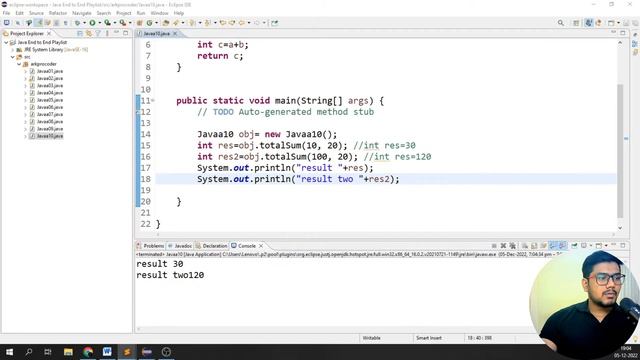This screenshot has height=360, width=640.
Task: Click line 19 in the code editor
Action: [386, 190]
